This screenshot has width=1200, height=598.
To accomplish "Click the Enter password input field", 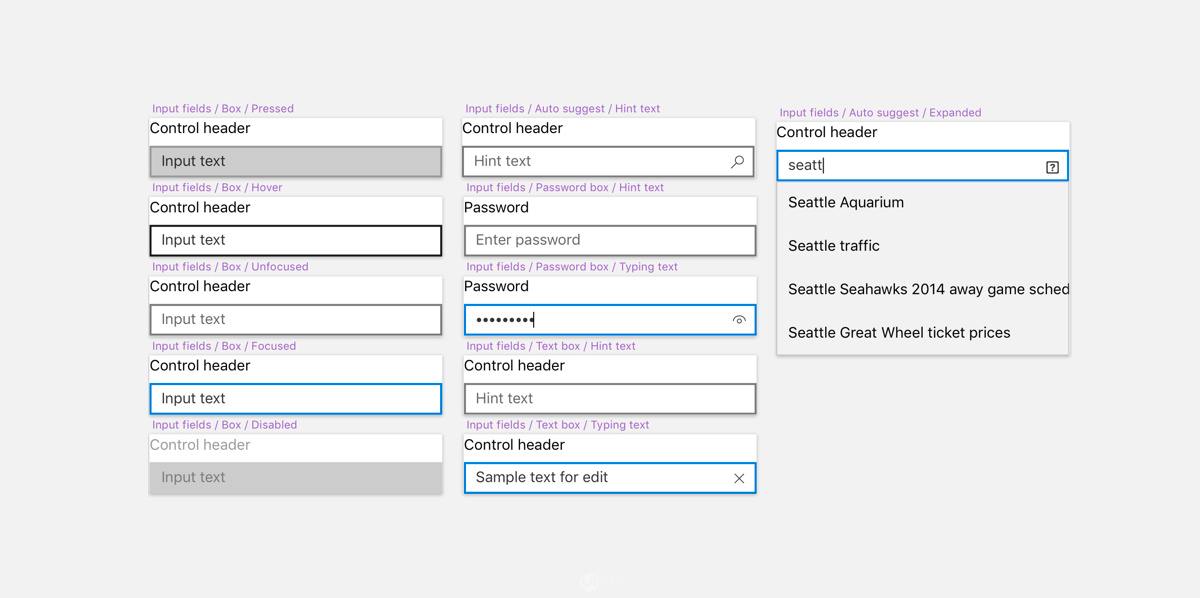I will pos(610,240).
